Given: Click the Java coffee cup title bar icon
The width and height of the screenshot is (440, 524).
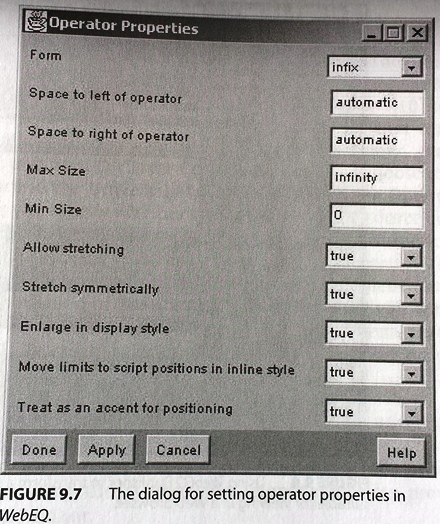Looking at the screenshot, I should (36, 21).
